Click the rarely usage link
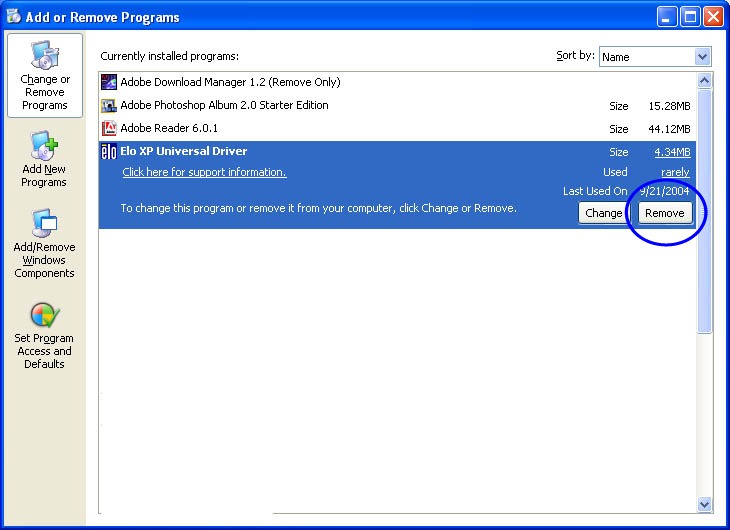 pos(675,172)
